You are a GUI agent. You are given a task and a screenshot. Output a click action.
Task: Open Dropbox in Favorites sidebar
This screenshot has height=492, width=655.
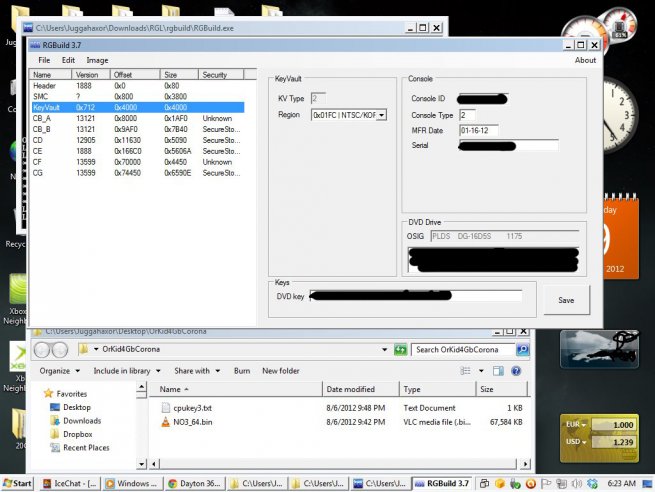click(77, 433)
